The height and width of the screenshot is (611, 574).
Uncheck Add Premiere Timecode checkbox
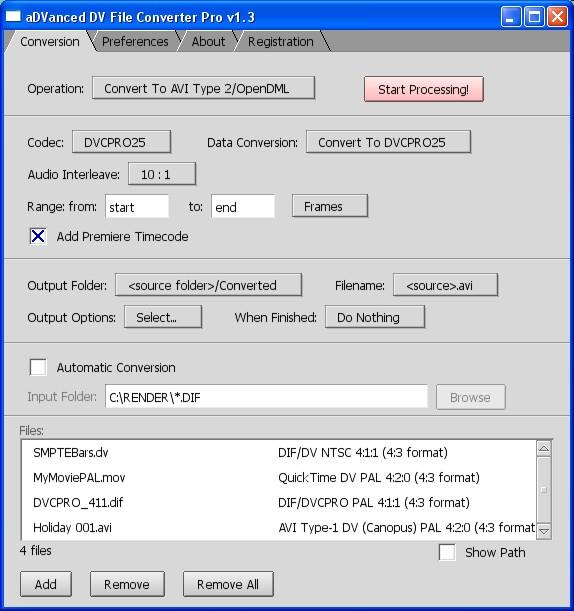(x=38, y=236)
